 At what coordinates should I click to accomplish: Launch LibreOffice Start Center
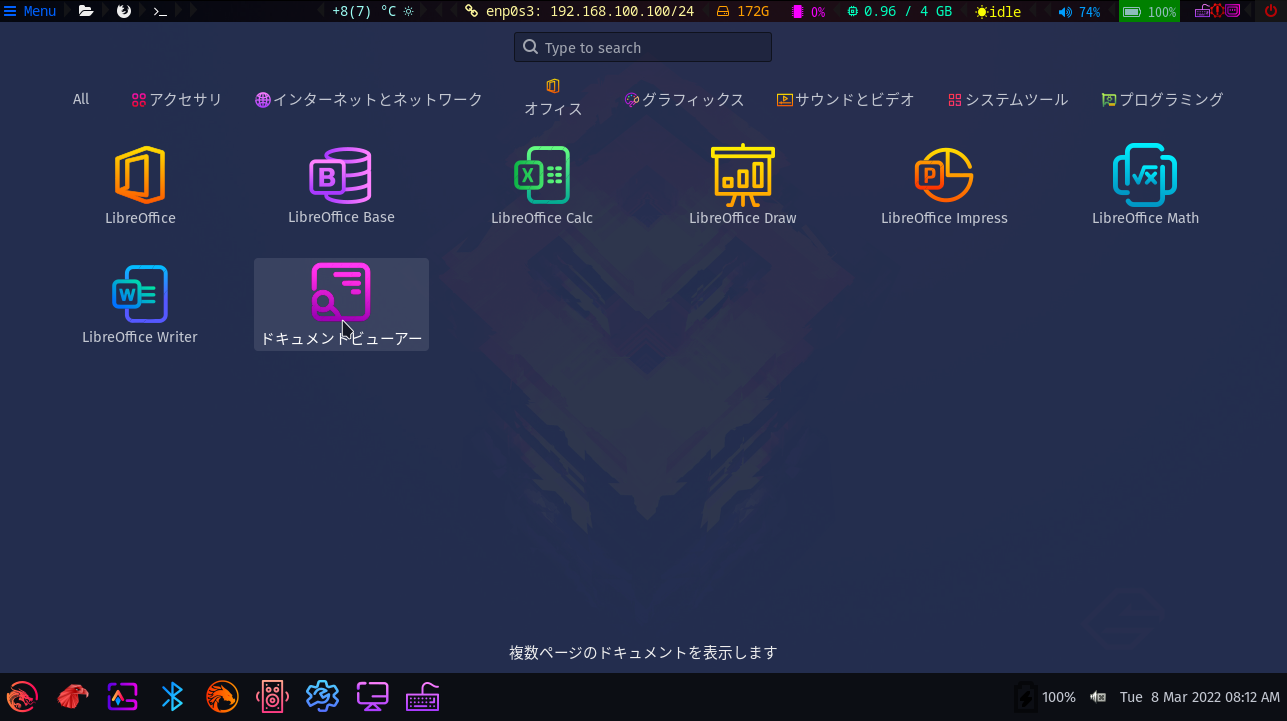click(140, 186)
